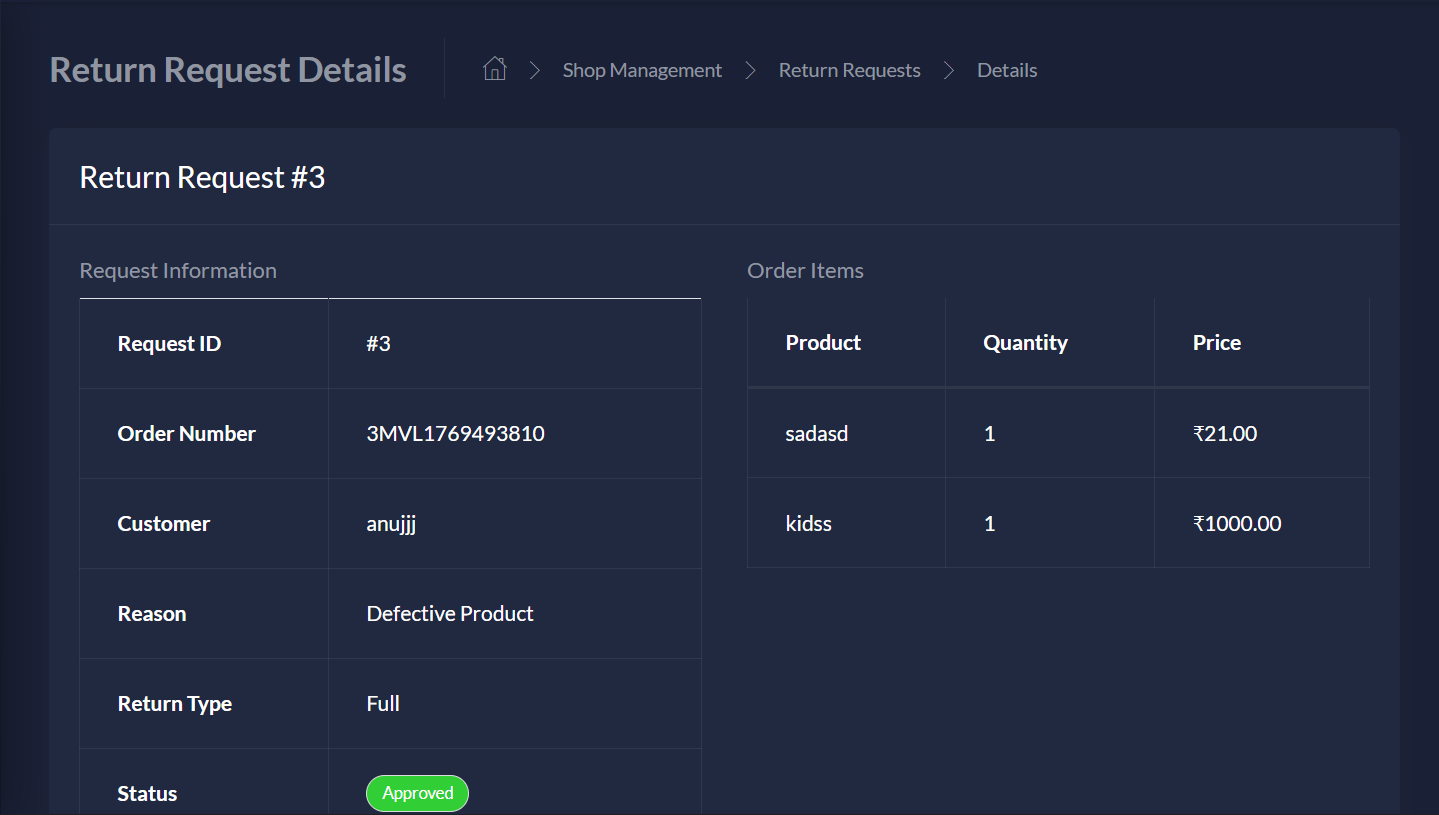Select the Order Items section title
Screen dimensions: 1439x815
coord(805,270)
